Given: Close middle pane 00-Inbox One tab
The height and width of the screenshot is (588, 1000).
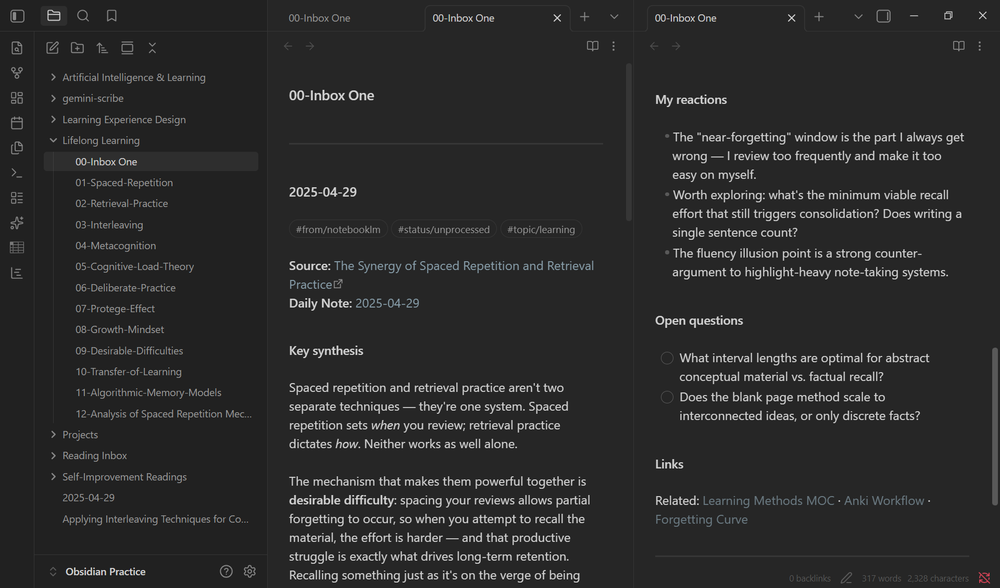Looking at the screenshot, I should [x=557, y=18].
